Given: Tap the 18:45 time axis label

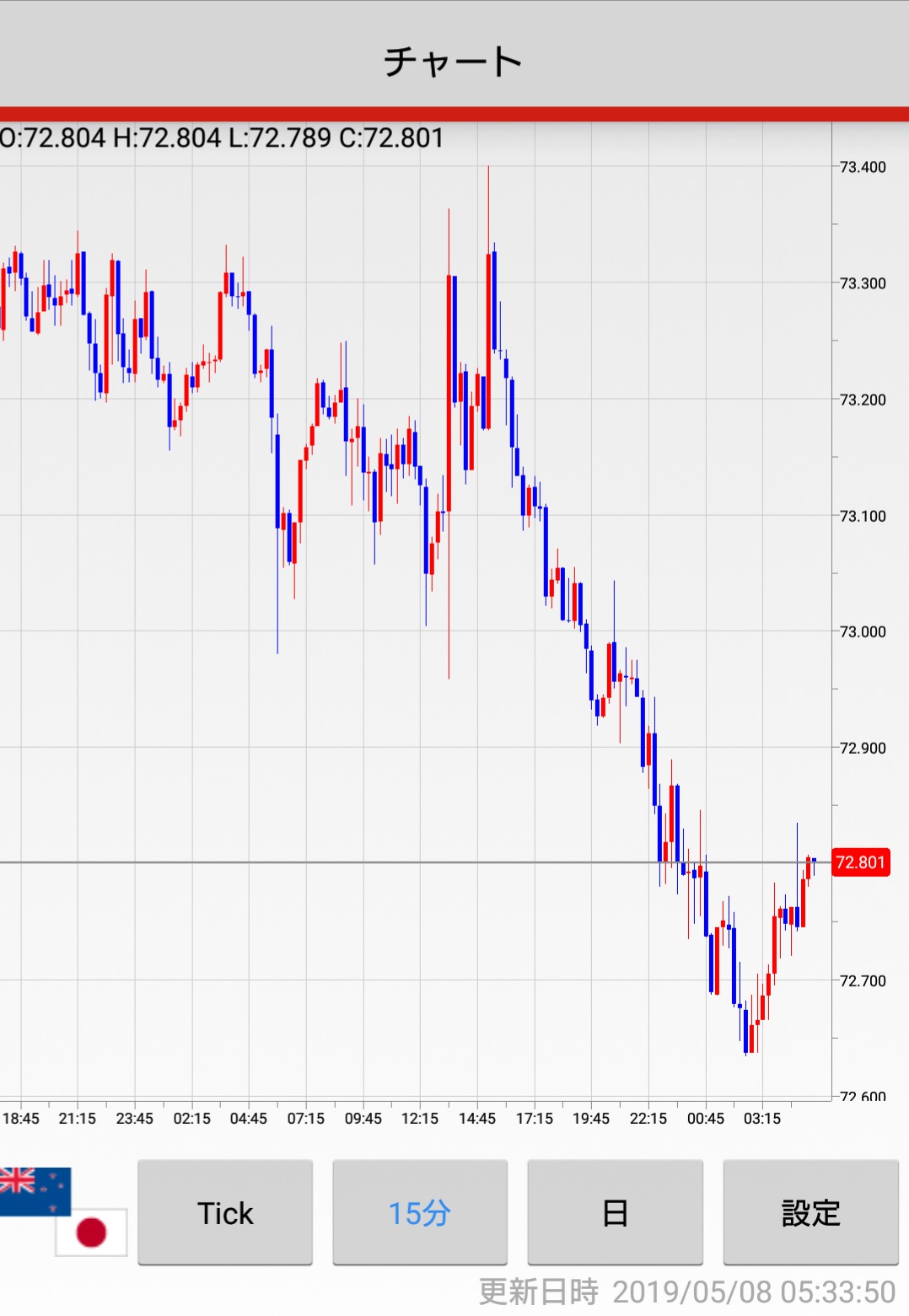Looking at the screenshot, I should pos(21,1118).
